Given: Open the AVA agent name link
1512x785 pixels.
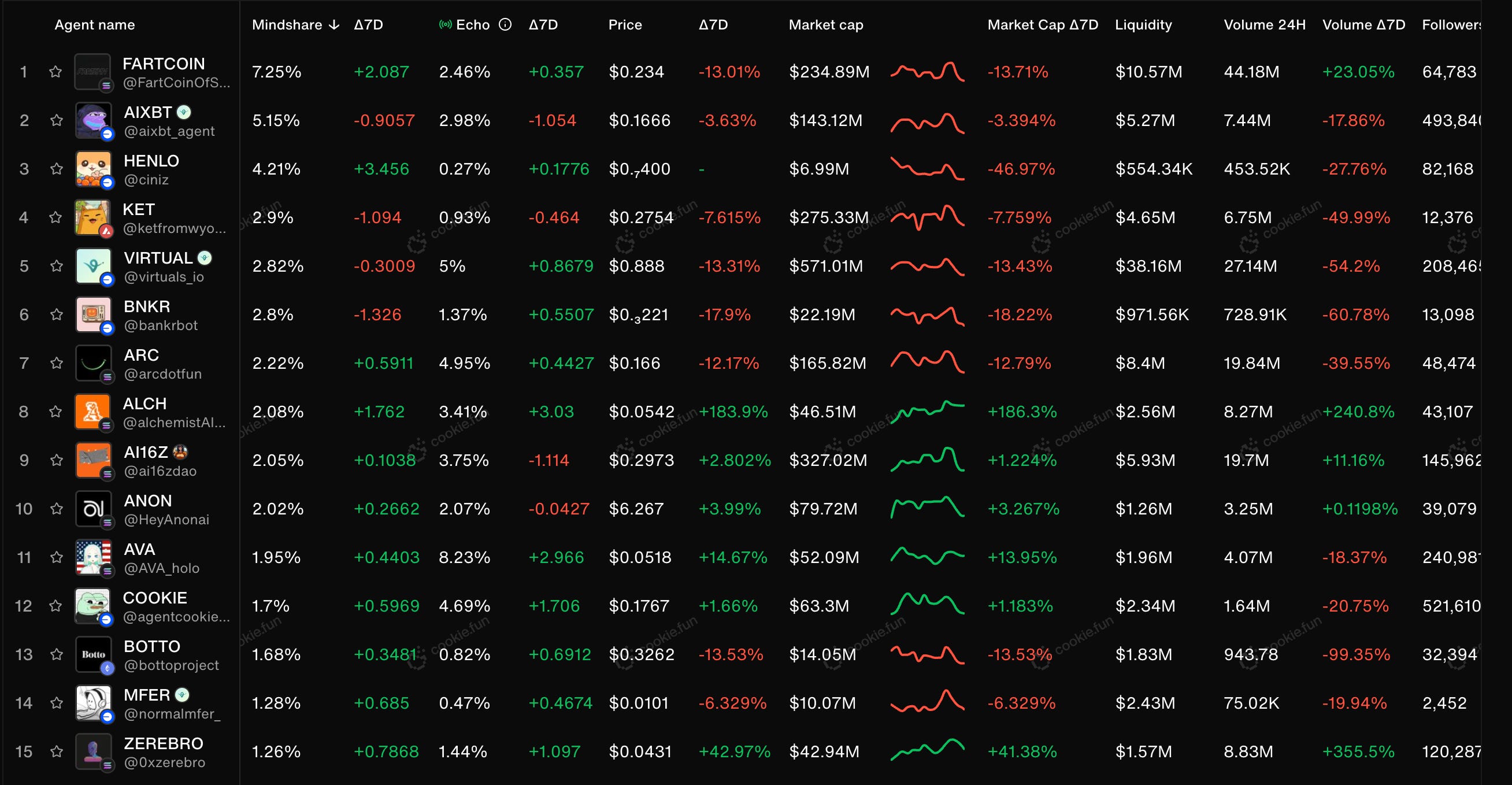Looking at the screenshot, I should [140, 550].
